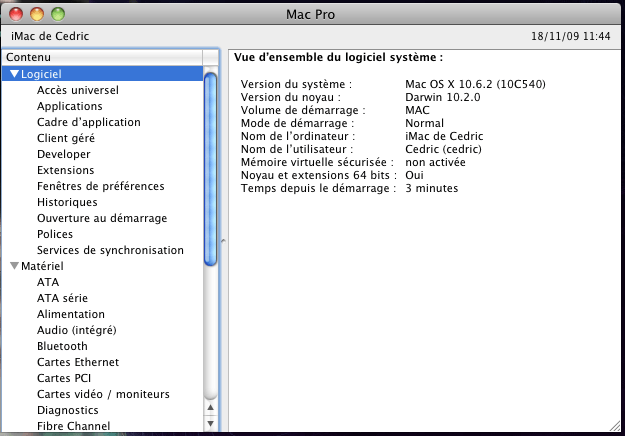Click the sidebar scrollbar thumb
The height and width of the screenshot is (436, 625).
tap(210, 169)
